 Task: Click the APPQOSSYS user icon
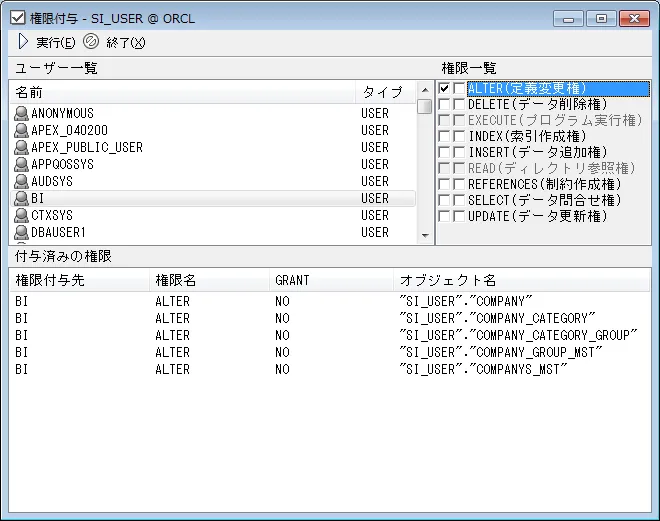point(21,164)
